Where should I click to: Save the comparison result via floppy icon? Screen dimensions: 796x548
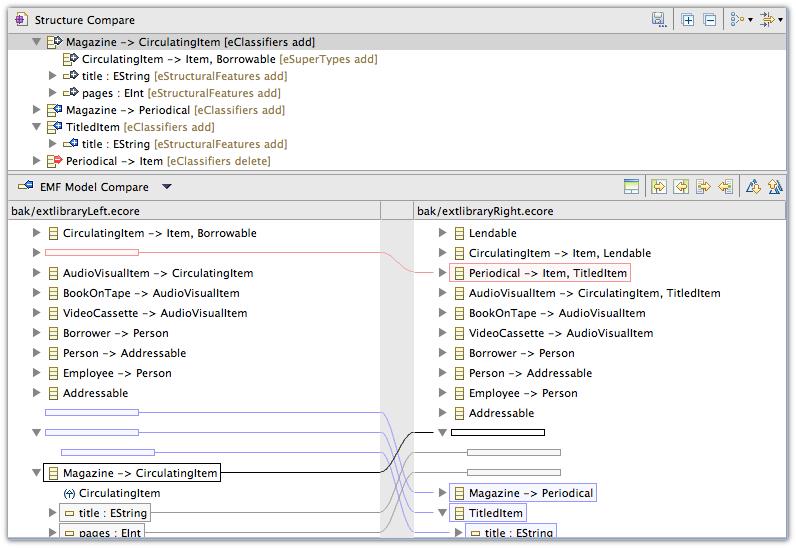tap(658, 20)
